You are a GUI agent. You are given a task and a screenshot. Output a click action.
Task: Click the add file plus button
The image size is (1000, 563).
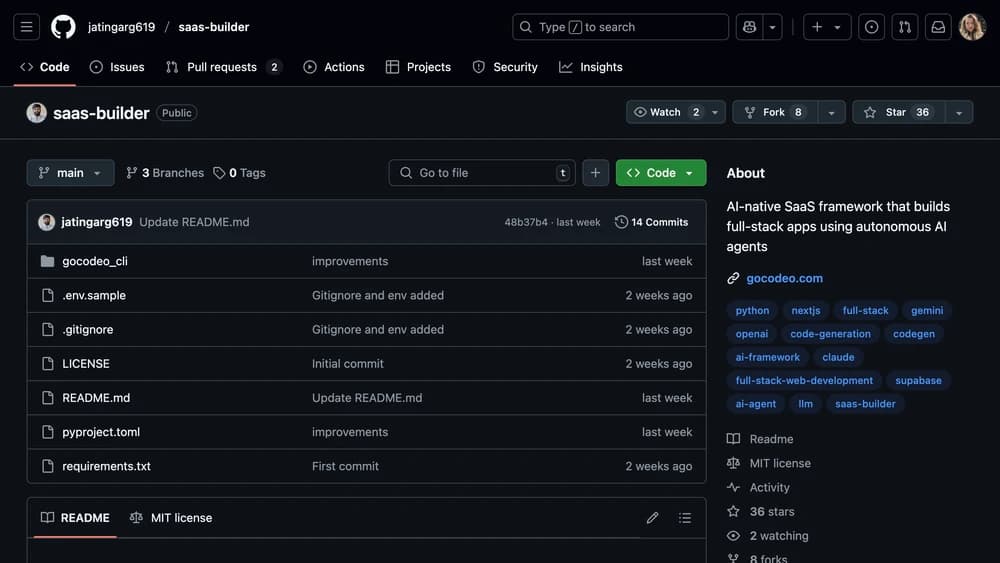tap(595, 173)
